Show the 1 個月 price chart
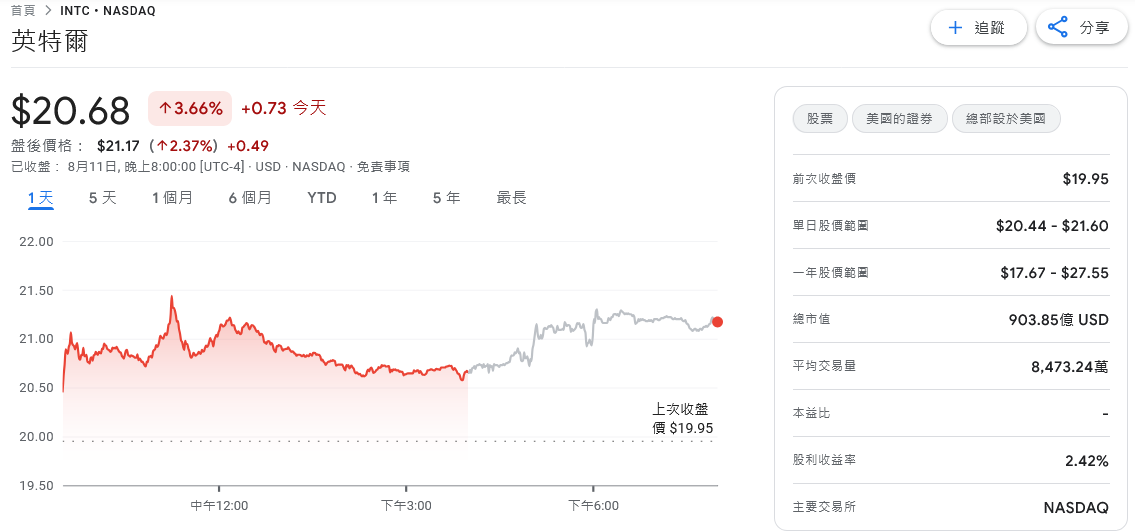 172,198
